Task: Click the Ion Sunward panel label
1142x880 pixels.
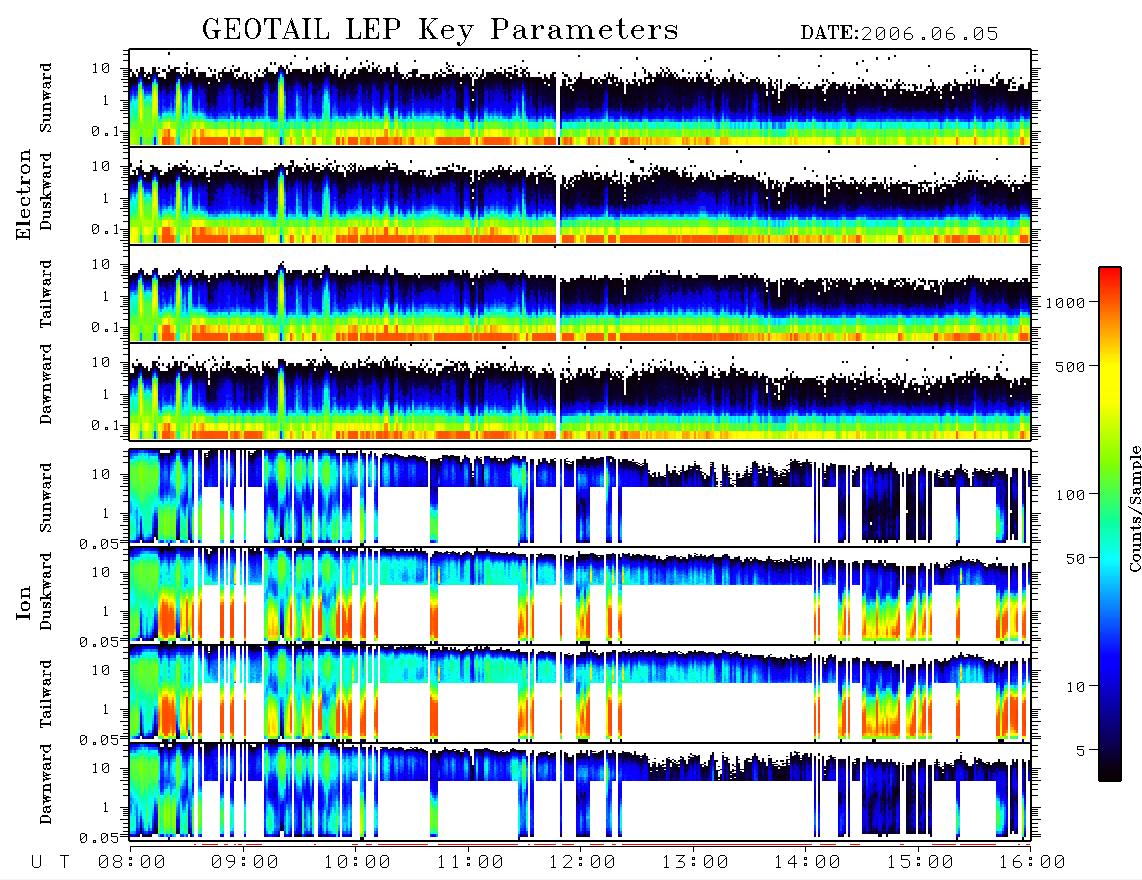Action: point(46,498)
